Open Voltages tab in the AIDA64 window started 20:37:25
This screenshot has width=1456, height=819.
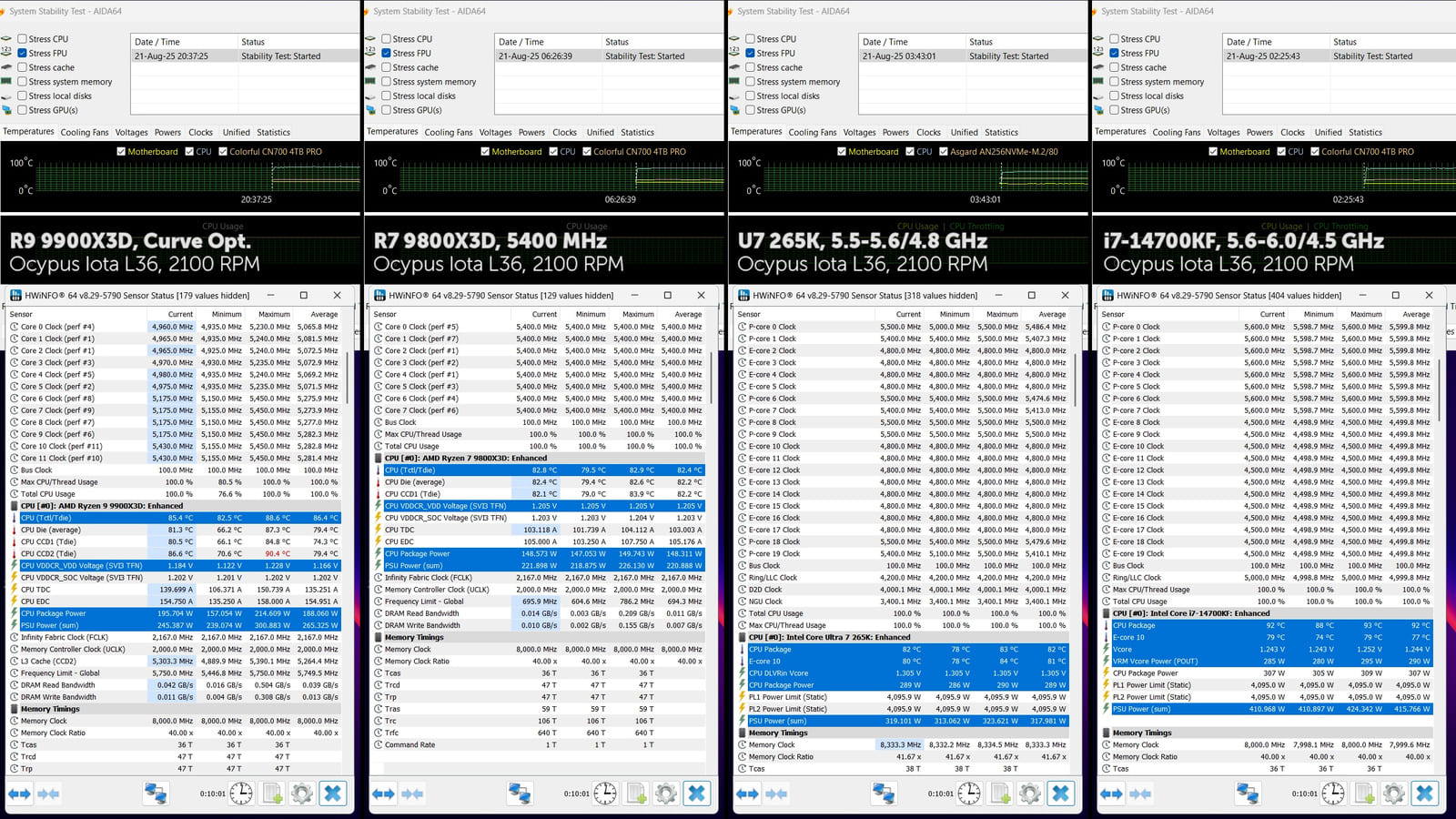[x=131, y=132]
